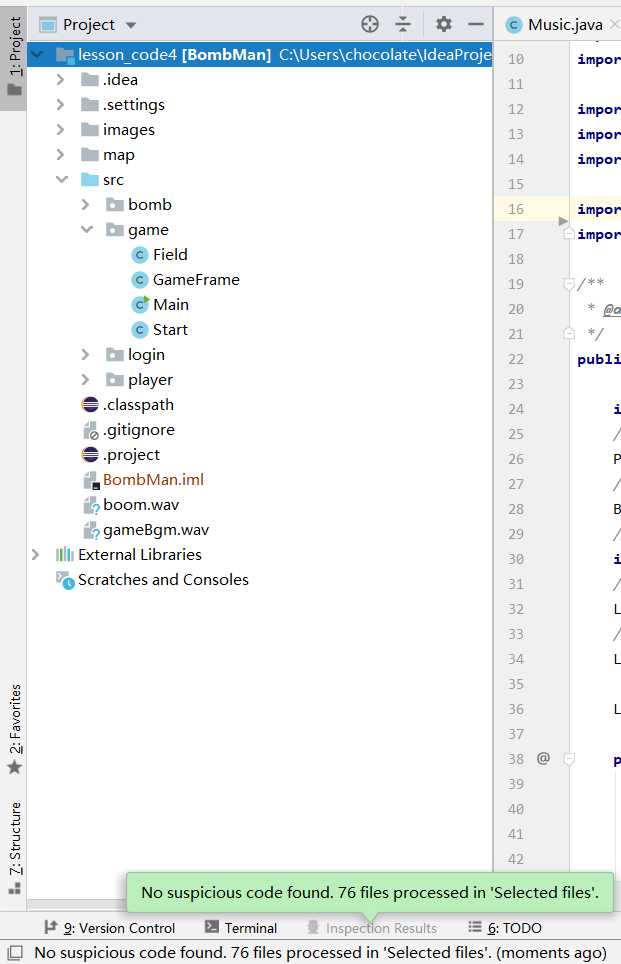
Task: Collapse all nodes in Project panel
Action: 403,25
